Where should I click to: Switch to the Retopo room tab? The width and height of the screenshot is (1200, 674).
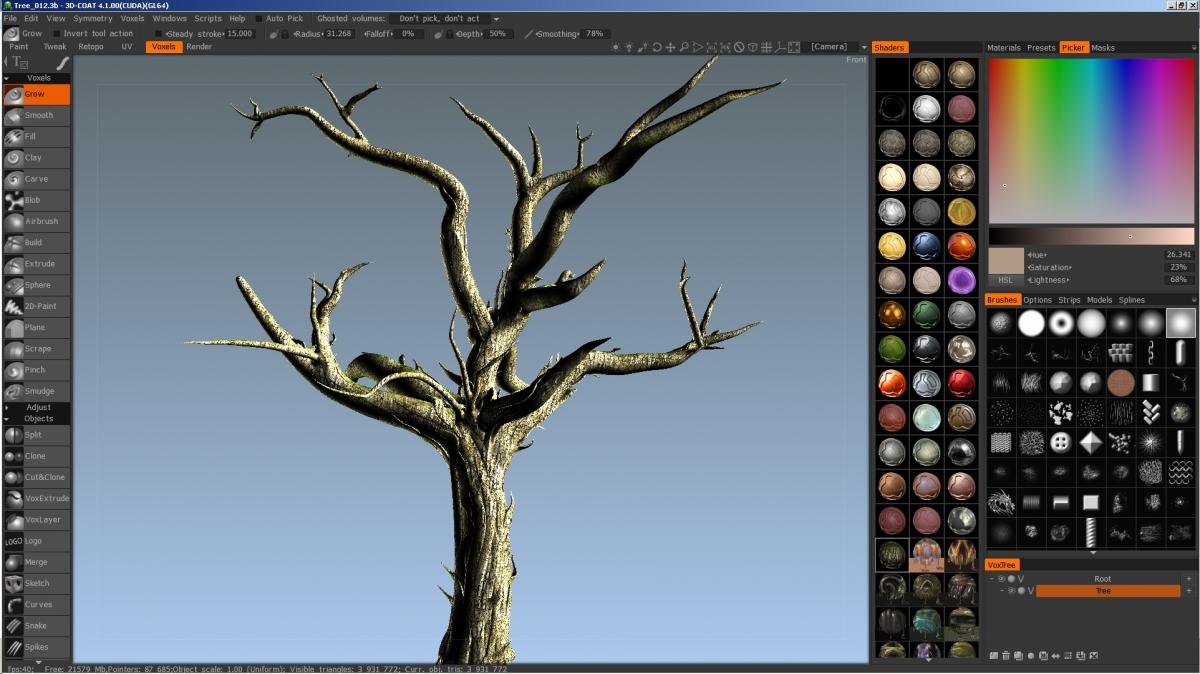(90, 47)
